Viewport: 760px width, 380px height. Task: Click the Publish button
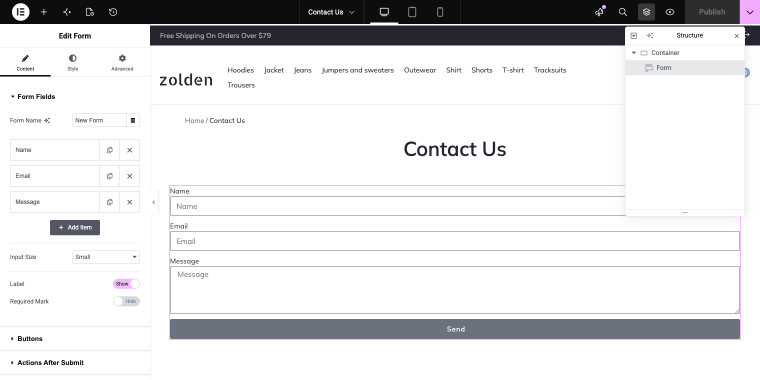(x=712, y=12)
